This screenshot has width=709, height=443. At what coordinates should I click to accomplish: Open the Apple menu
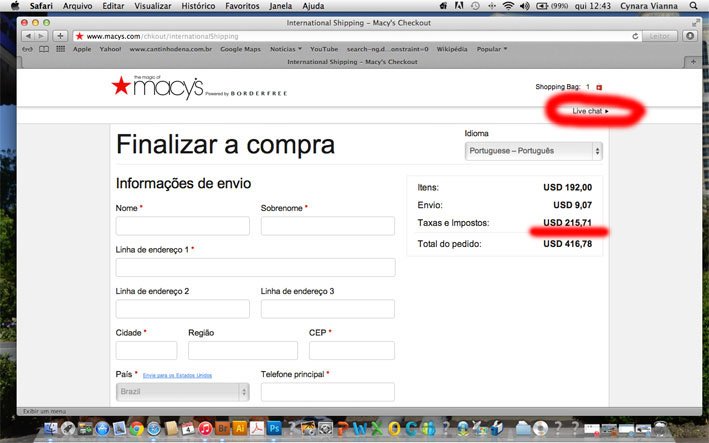[15, 6]
